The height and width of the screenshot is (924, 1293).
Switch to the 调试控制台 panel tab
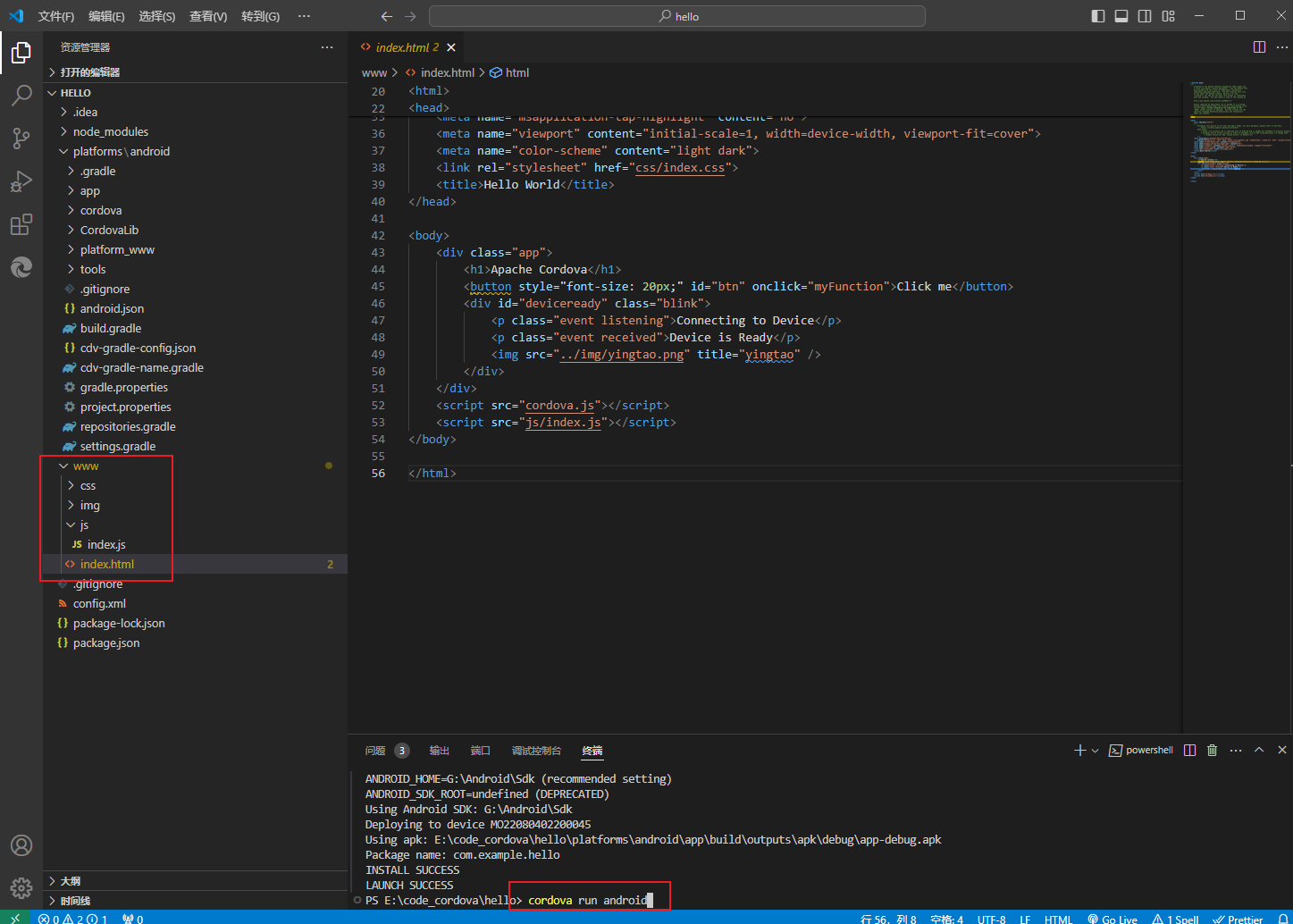536,751
